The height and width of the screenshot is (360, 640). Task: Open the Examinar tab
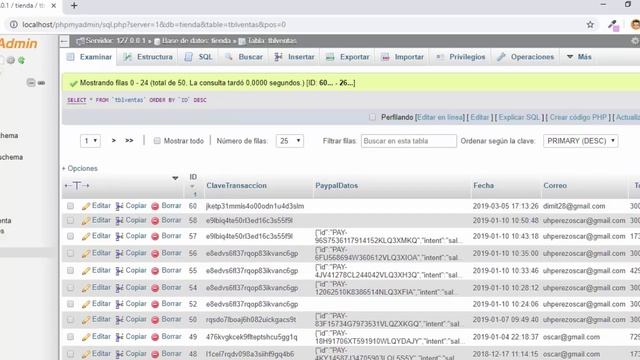pos(89,57)
